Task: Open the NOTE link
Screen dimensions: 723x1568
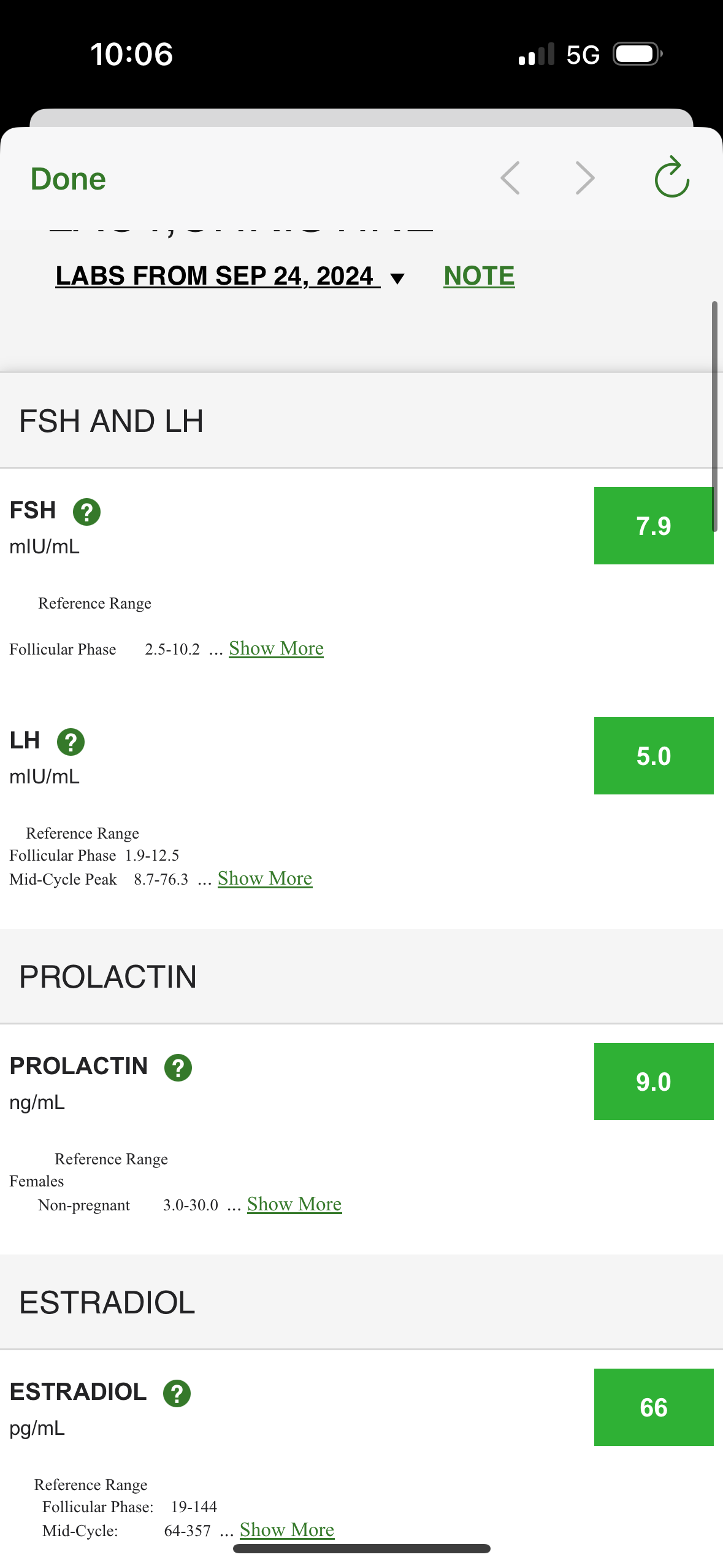Action: (x=479, y=276)
